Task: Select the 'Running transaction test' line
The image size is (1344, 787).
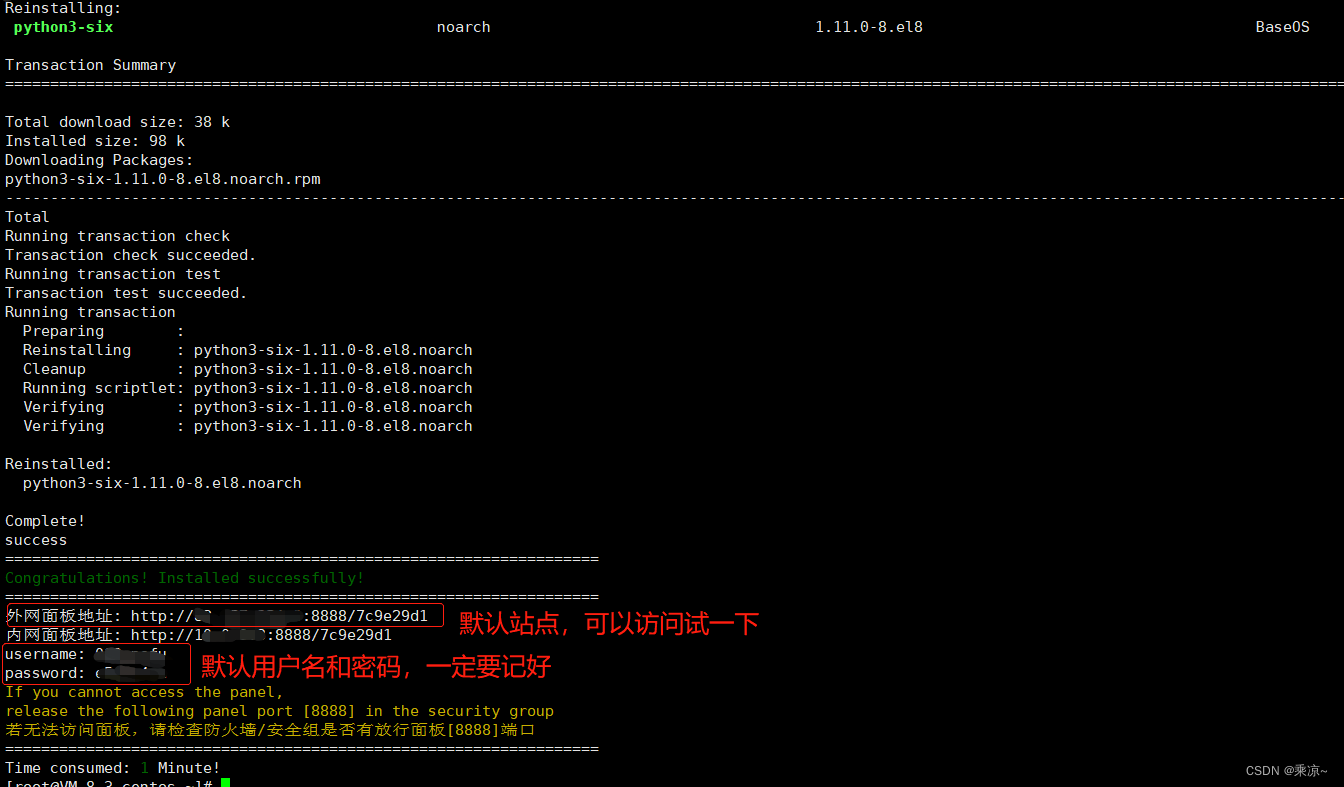Action: point(112,274)
